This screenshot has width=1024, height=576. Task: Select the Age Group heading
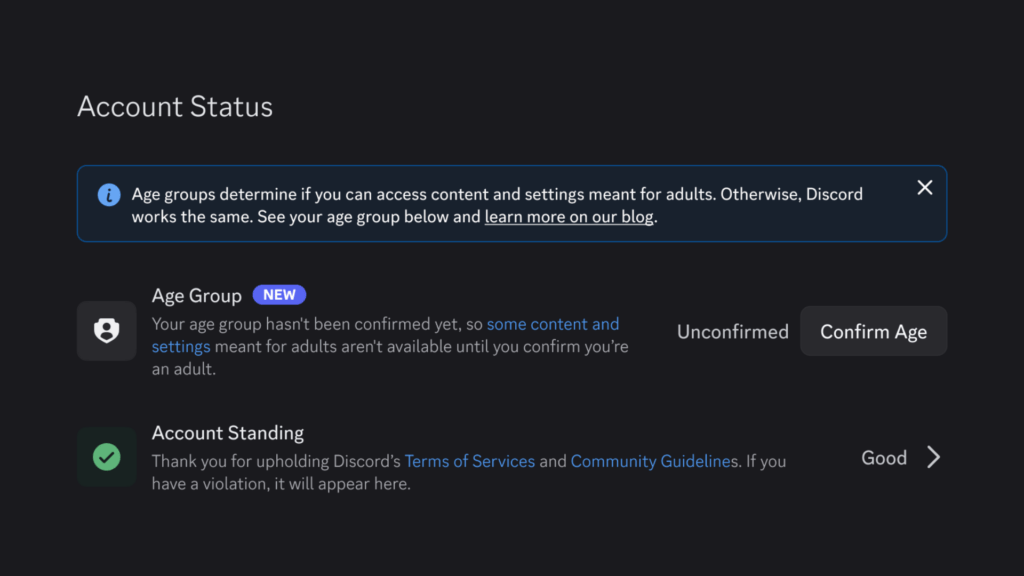click(x=197, y=296)
